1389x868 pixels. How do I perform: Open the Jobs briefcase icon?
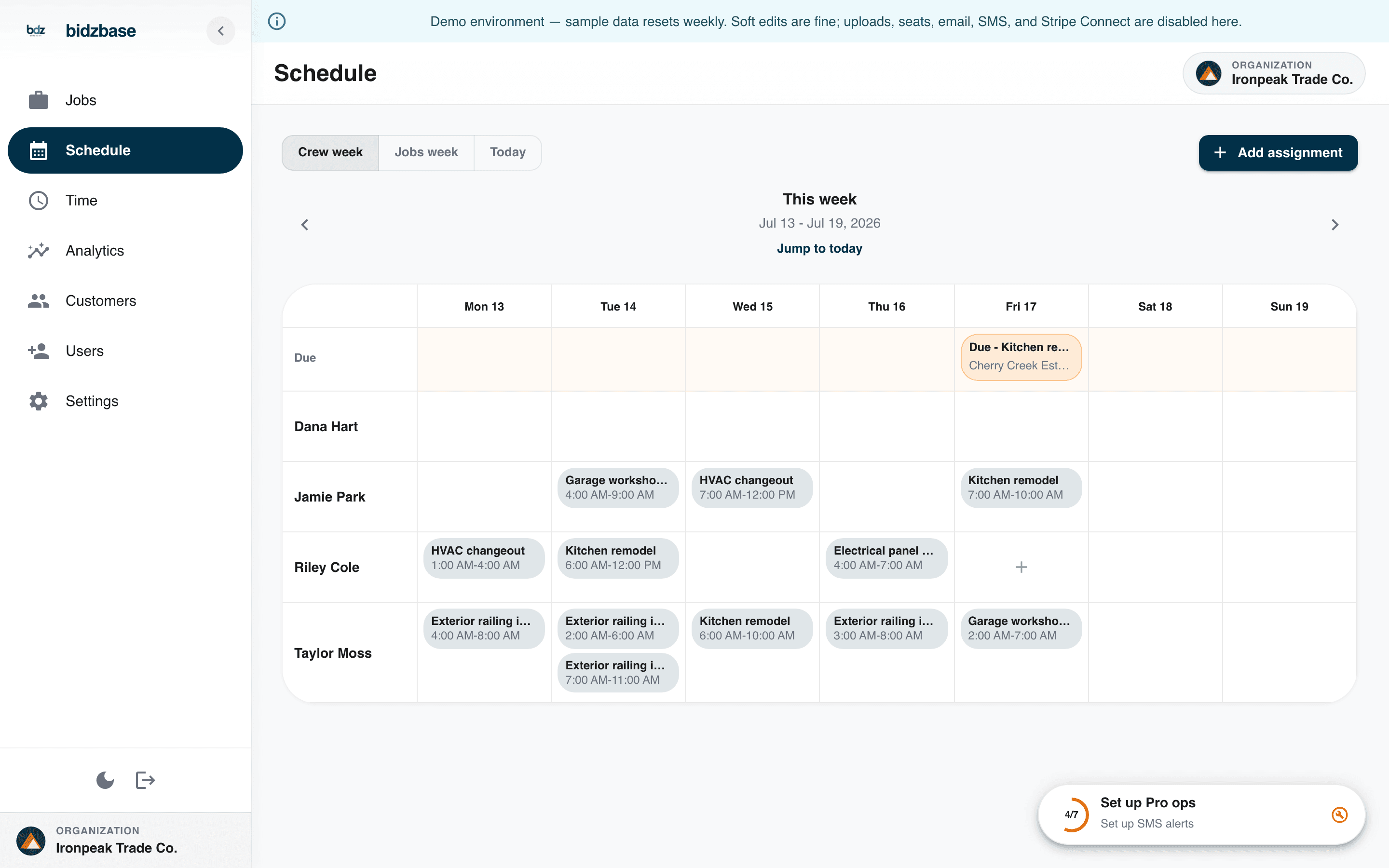click(39, 100)
